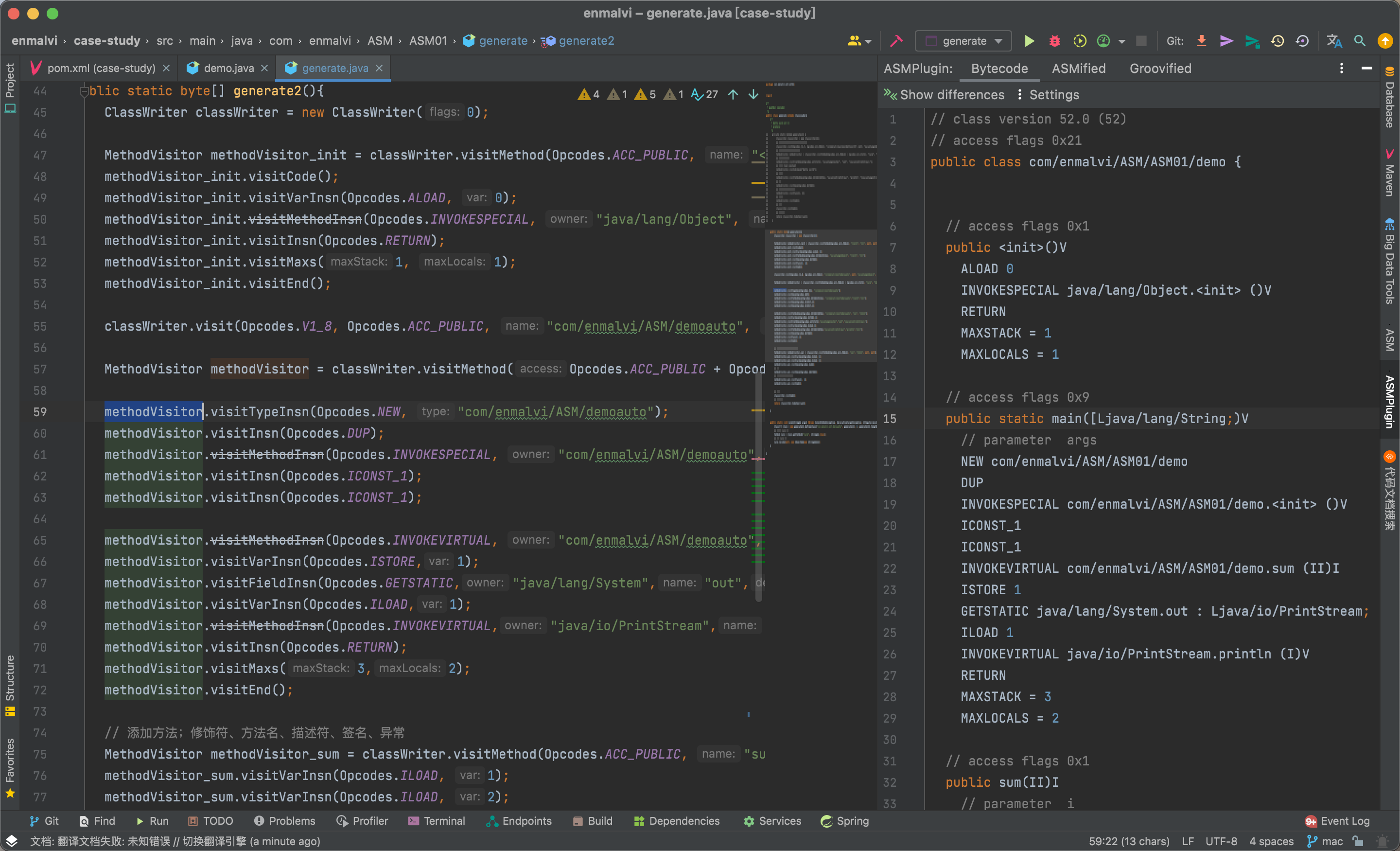1400x851 pixels.
Task: Toggle the Structure tool window
Action: (10, 686)
